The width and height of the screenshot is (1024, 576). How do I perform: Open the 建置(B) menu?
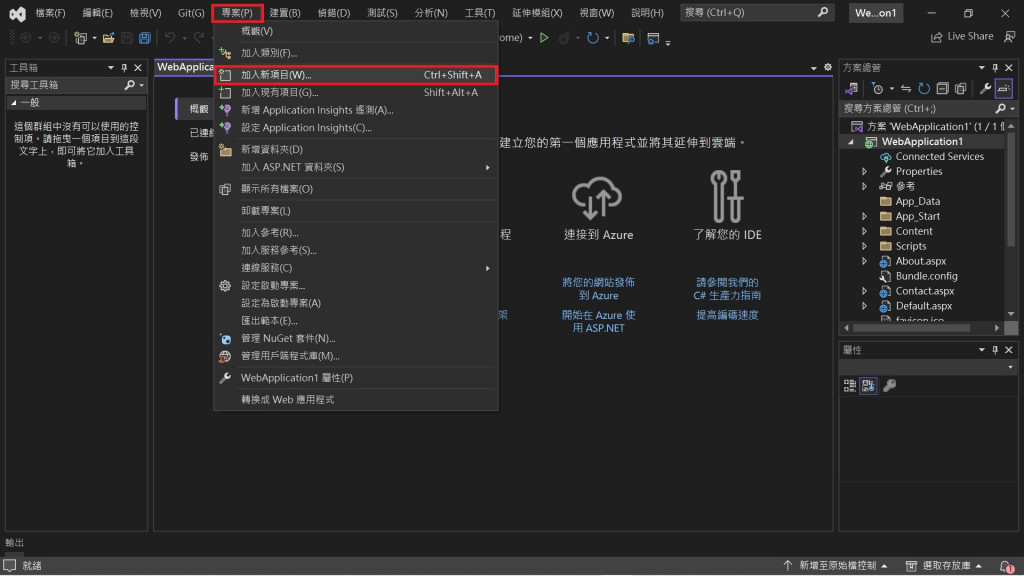pyautogui.click(x=285, y=13)
